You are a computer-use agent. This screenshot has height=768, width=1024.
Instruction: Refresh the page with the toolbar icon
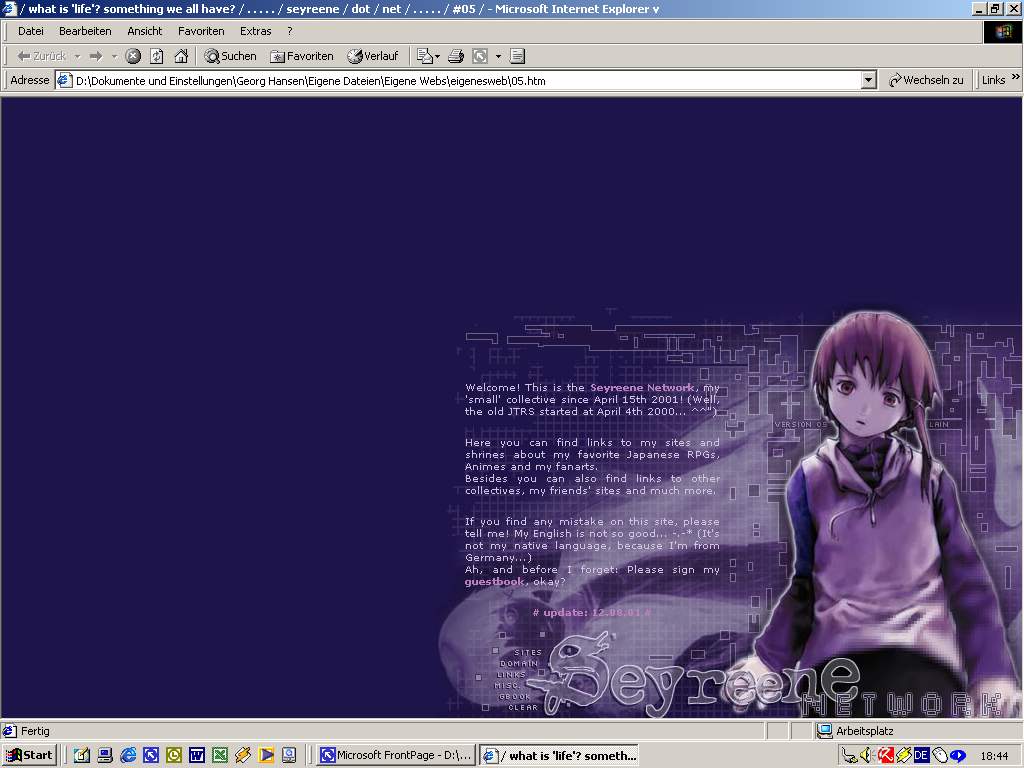tap(157, 56)
